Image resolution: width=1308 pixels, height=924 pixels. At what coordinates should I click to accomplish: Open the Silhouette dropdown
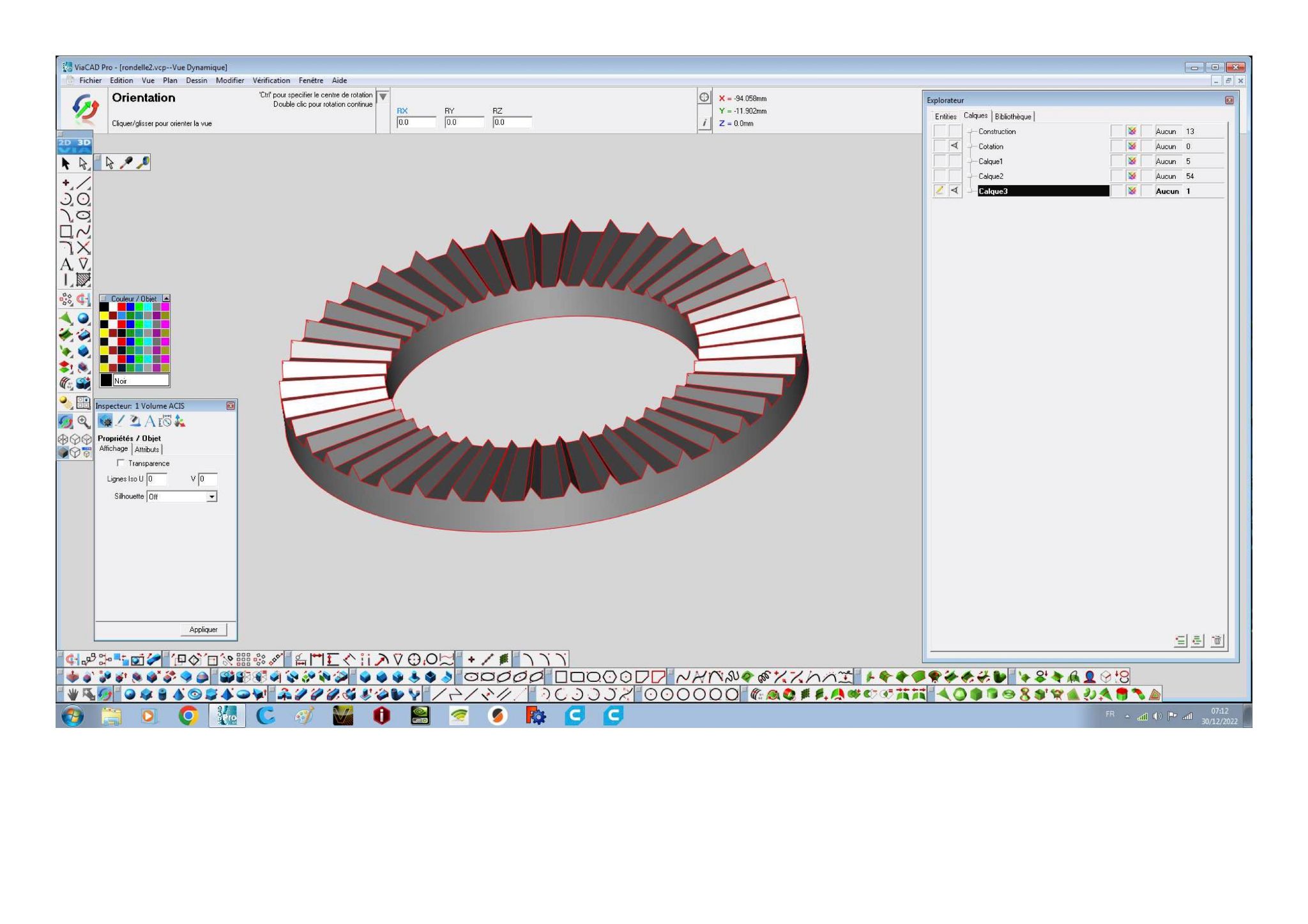click(182, 496)
